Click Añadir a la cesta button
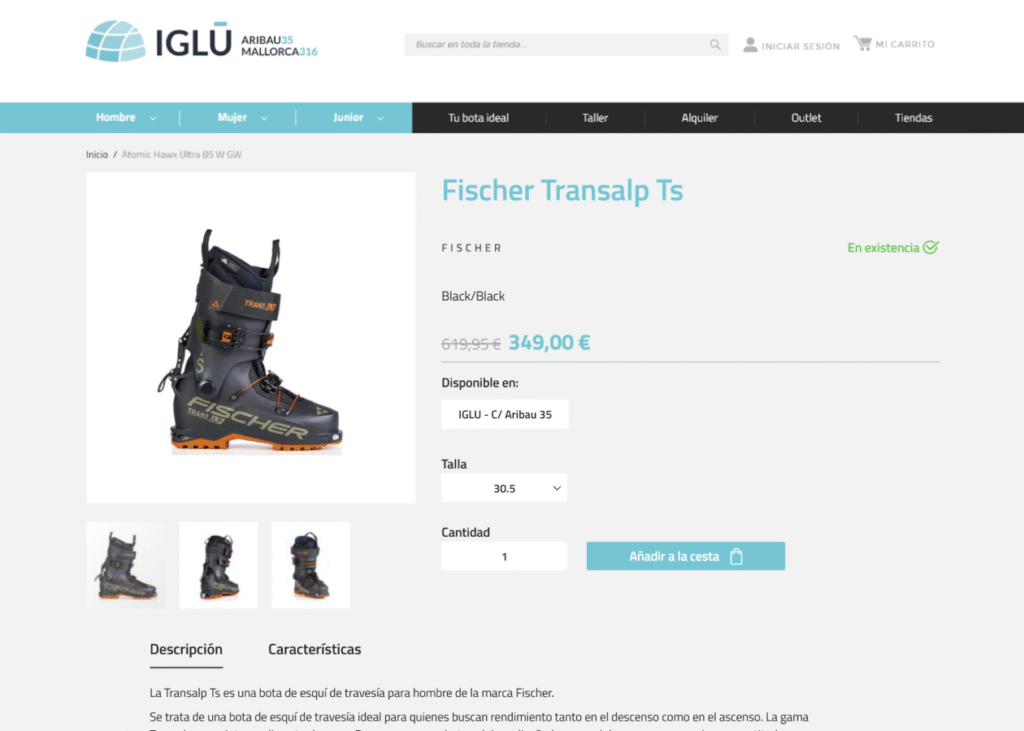 click(x=686, y=556)
